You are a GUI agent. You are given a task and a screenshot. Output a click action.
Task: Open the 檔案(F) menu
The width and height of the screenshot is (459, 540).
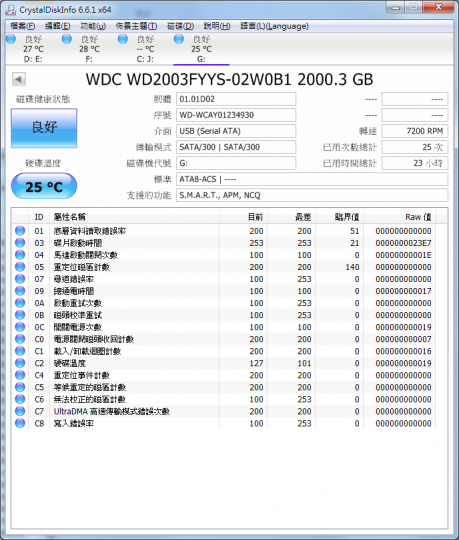[x=22, y=26]
